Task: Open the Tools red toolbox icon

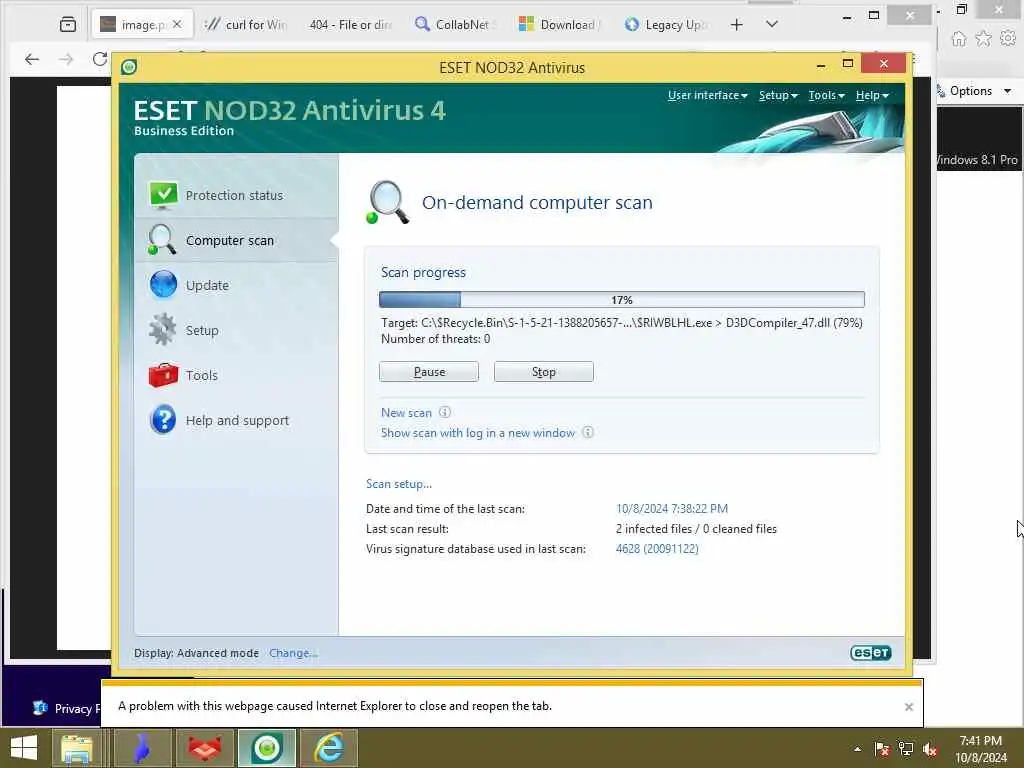Action: click(x=163, y=375)
